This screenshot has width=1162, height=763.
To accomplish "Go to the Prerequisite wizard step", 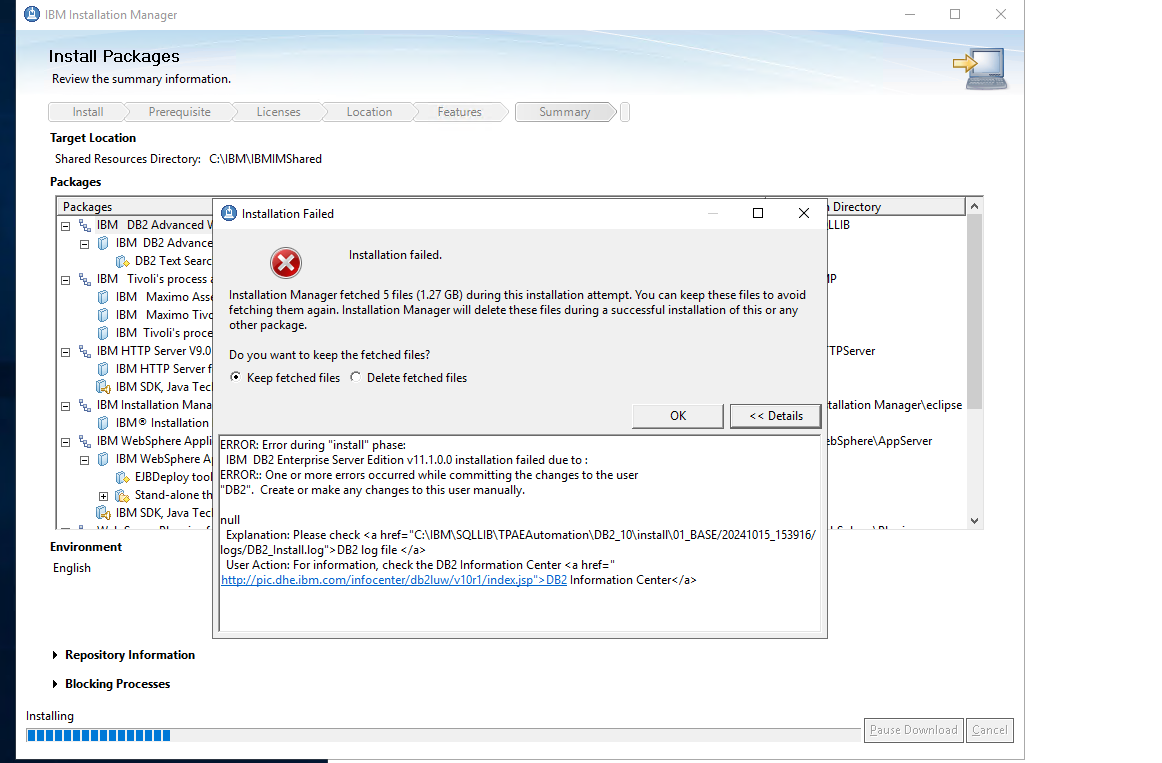I will [x=179, y=112].
